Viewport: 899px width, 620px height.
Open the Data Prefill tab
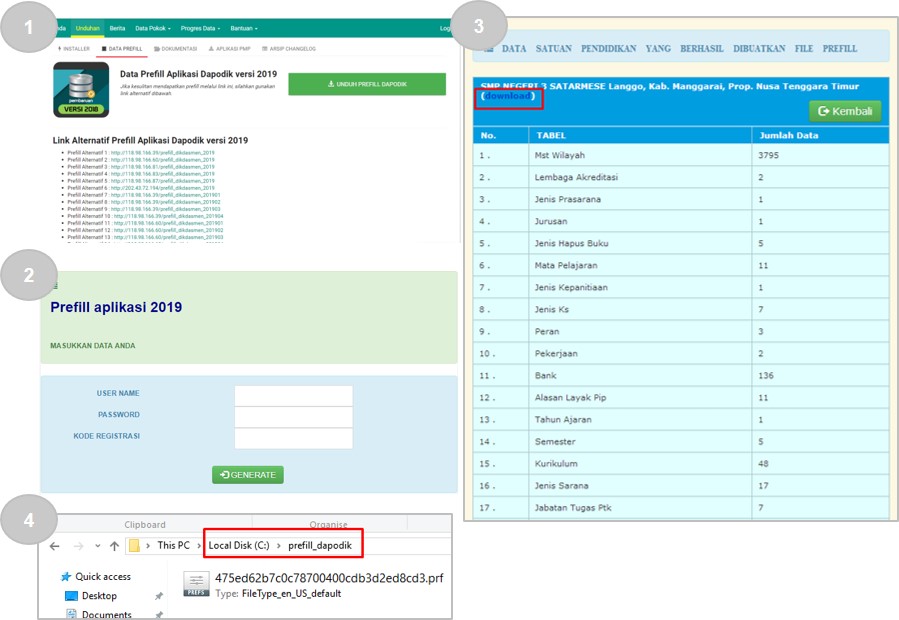[122, 49]
